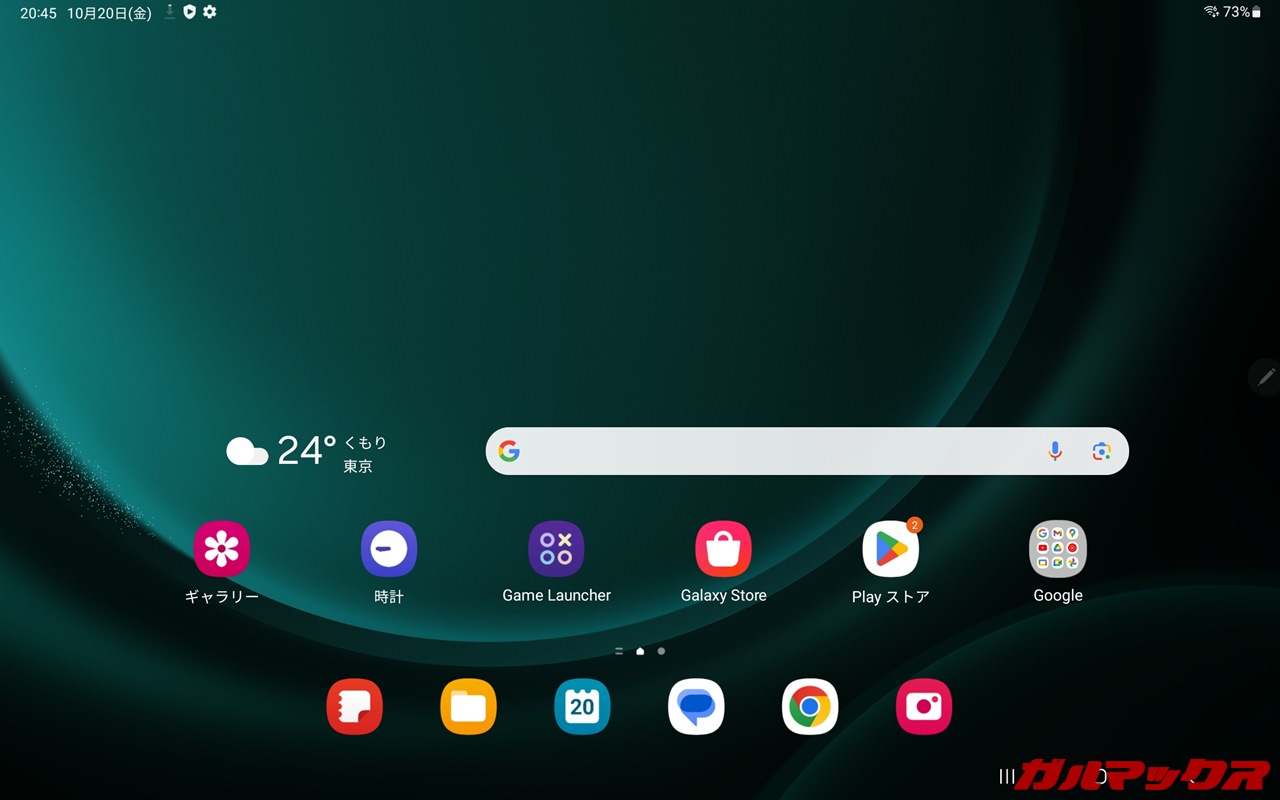
Task: Open Messages app in the dock
Action: (696, 707)
